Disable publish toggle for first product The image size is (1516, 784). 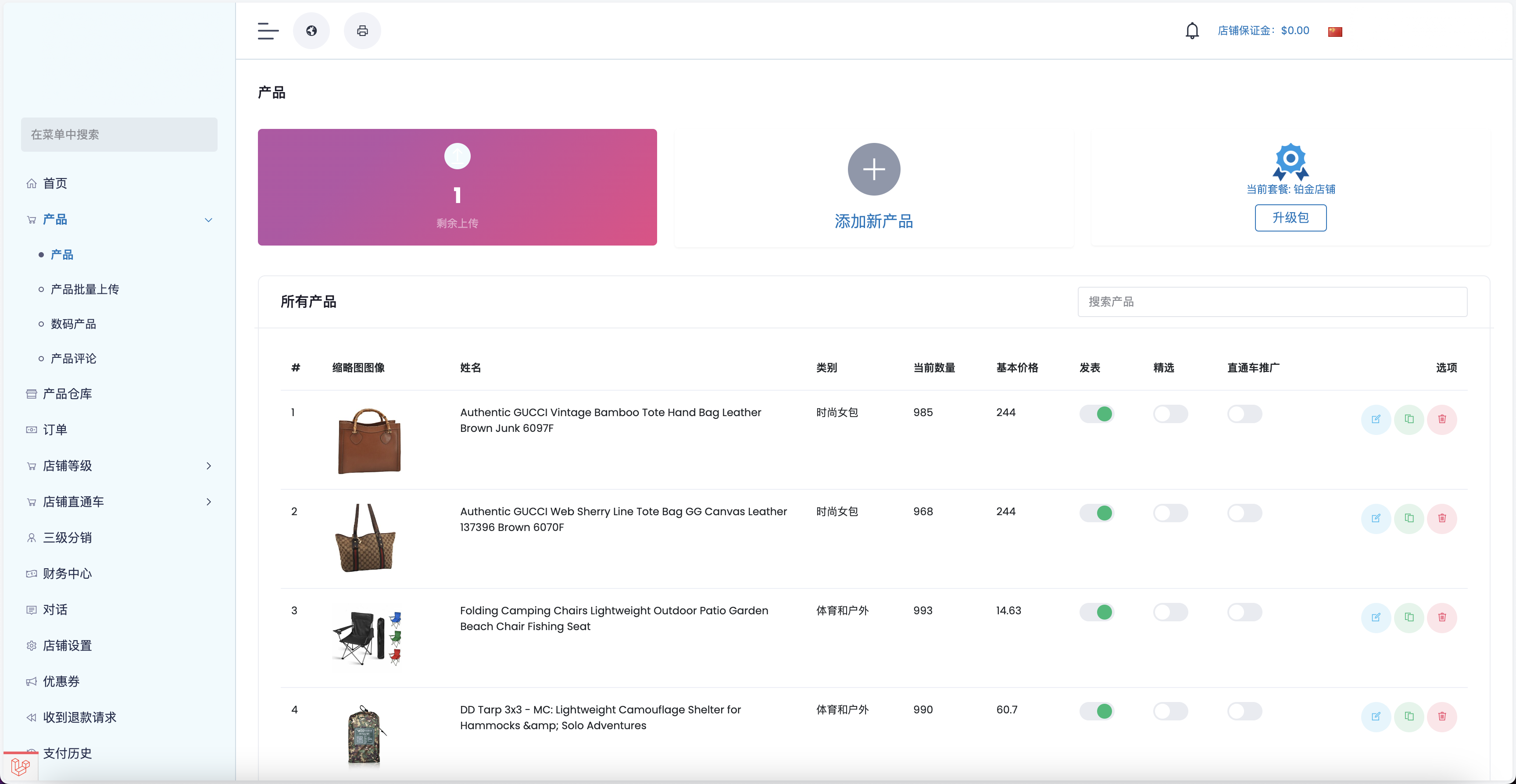click(x=1096, y=414)
